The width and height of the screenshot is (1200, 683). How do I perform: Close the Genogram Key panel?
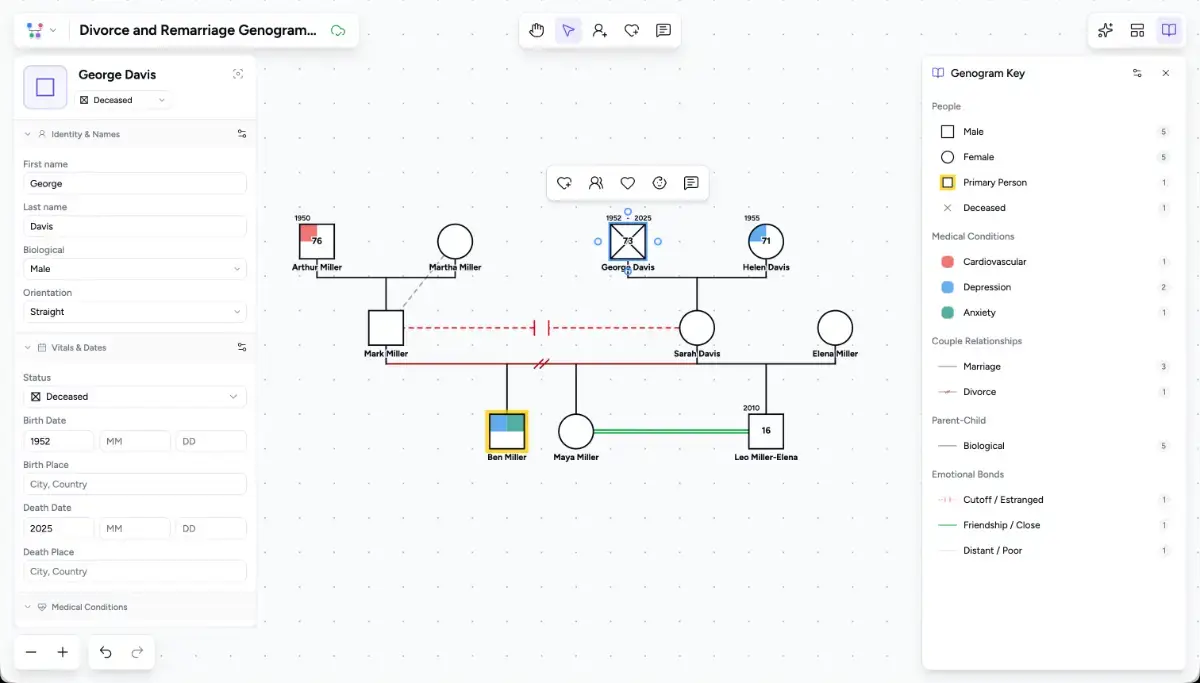[1165, 73]
